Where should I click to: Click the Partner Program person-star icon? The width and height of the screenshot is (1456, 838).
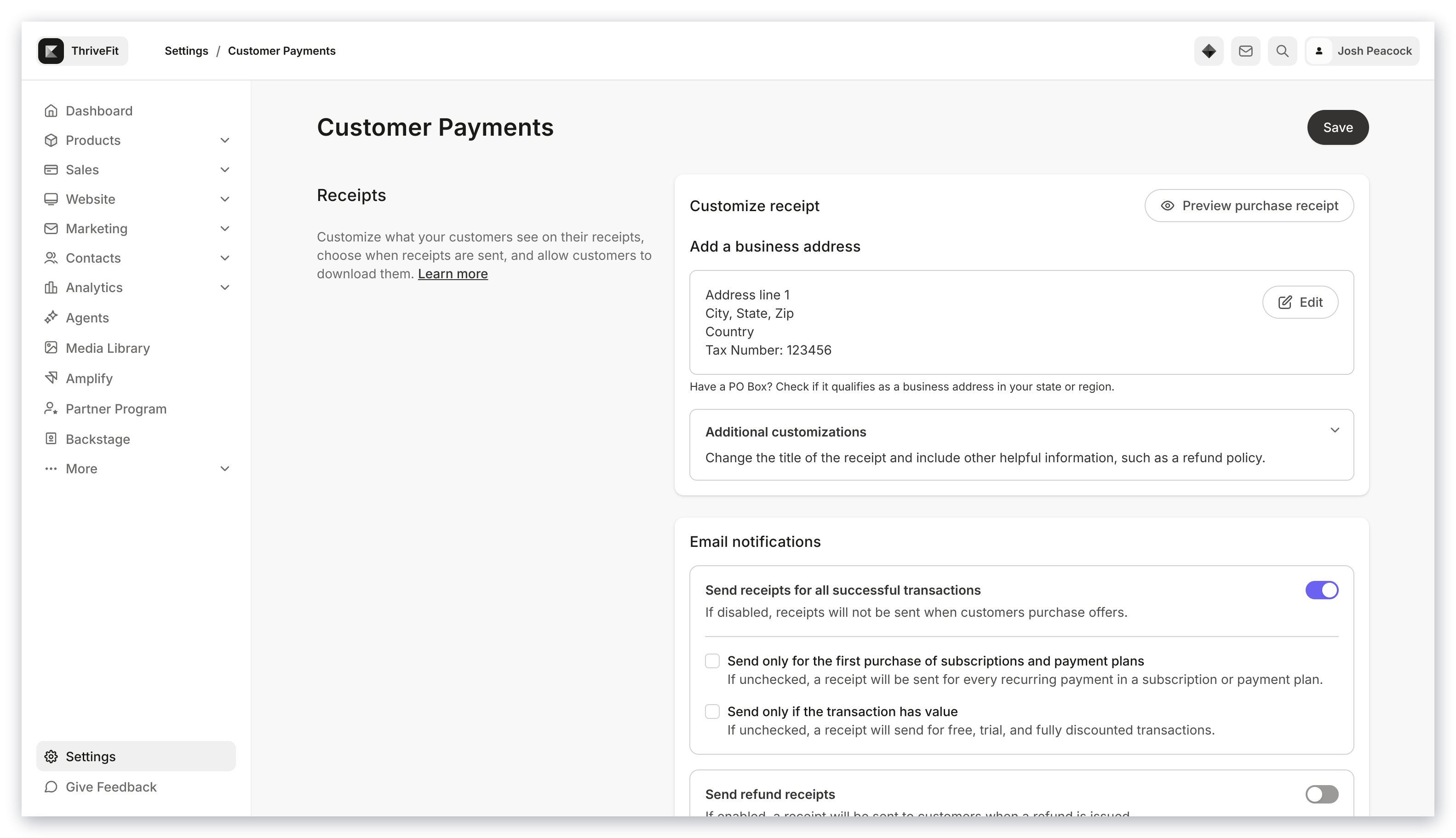[x=51, y=408]
